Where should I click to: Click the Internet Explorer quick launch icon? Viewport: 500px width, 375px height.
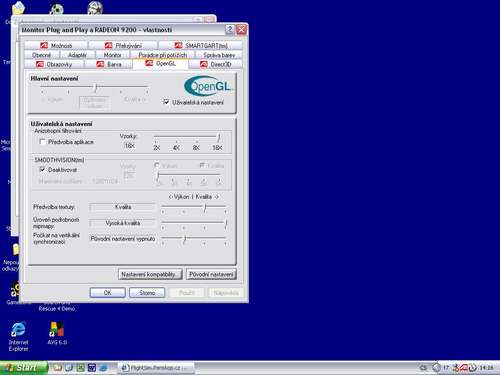pos(103,368)
